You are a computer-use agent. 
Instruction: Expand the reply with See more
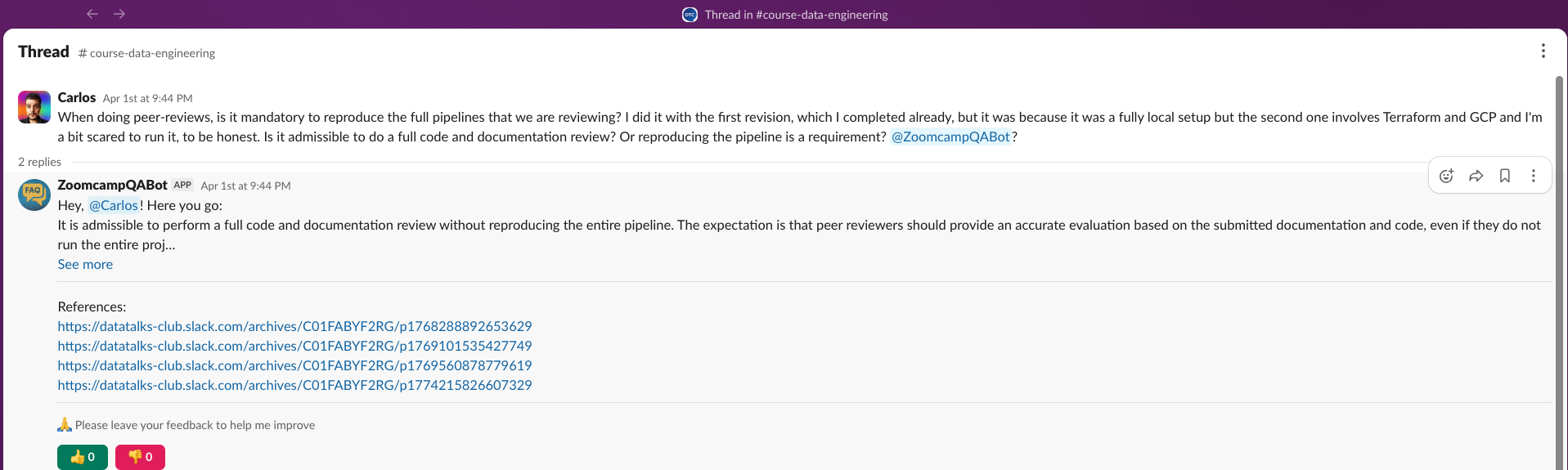click(85, 264)
